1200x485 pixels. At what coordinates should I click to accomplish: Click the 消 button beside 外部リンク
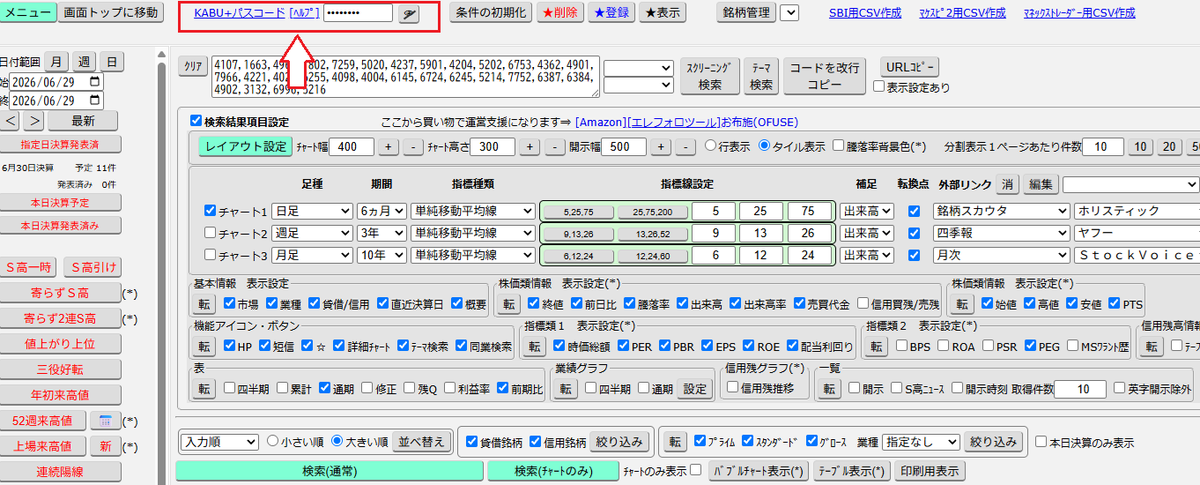(x=1008, y=185)
